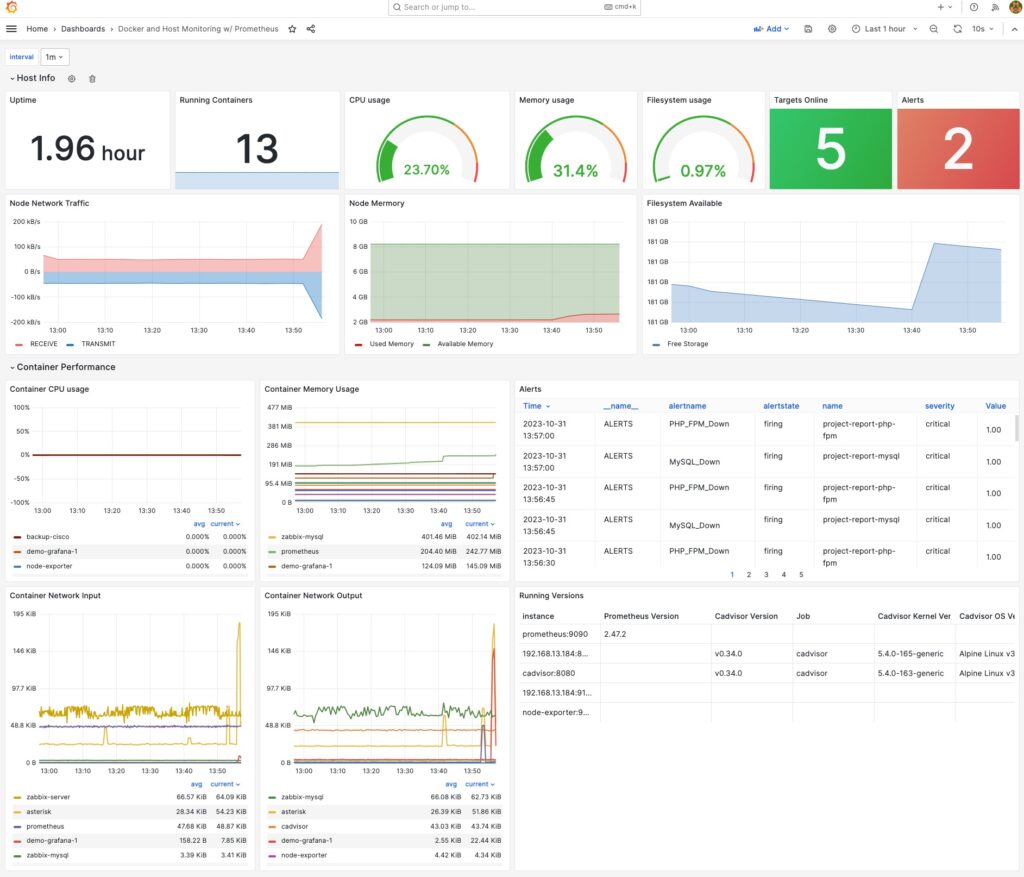The width and height of the screenshot is (1024, 877).
Task: Refresh the dashboard now
Action: pyautogui.click(x=957, y=29)
